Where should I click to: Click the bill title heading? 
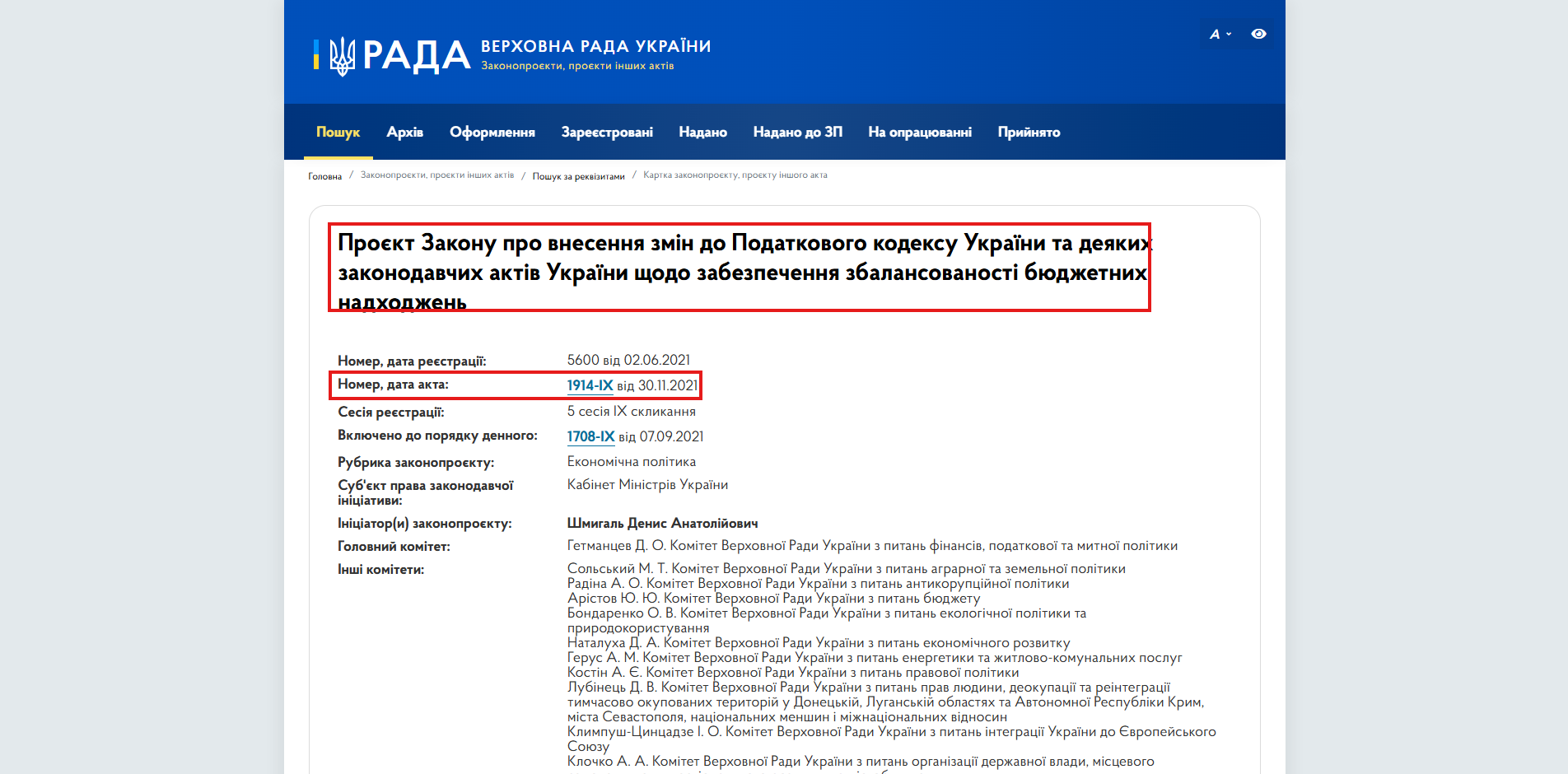(x=744, y=273)
